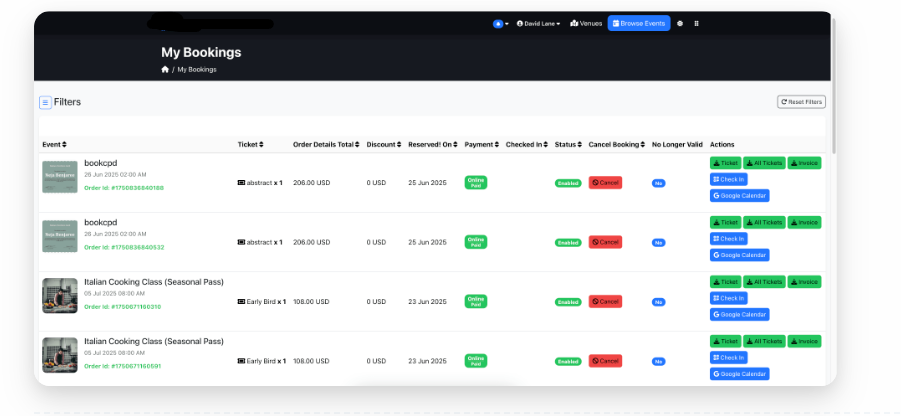Open first Italian Cooking Class event thumbnail
This screenshot has width=901, height=416.
(x=60, y=296)
